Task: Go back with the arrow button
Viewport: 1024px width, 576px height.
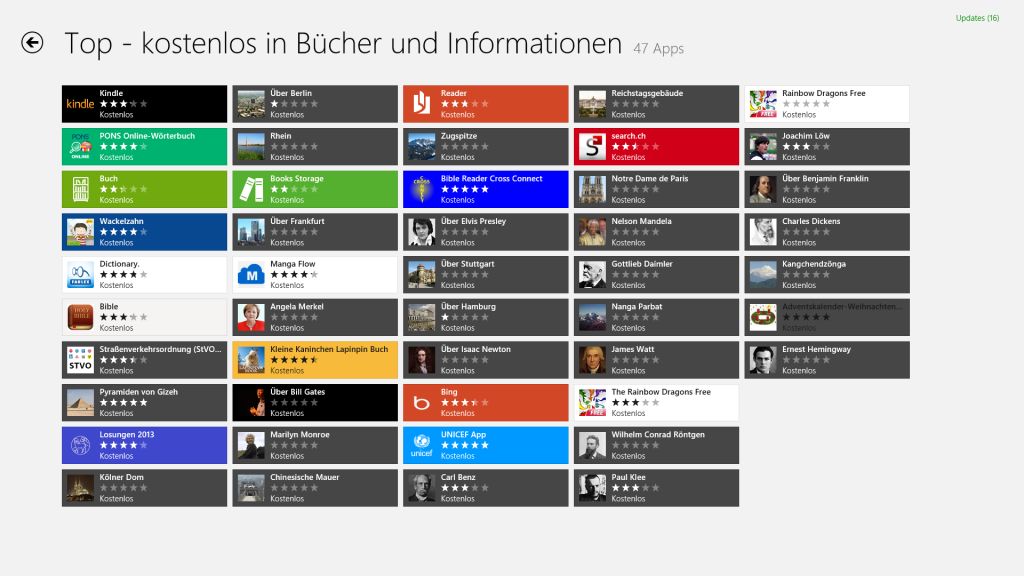Action: point(32,43)
